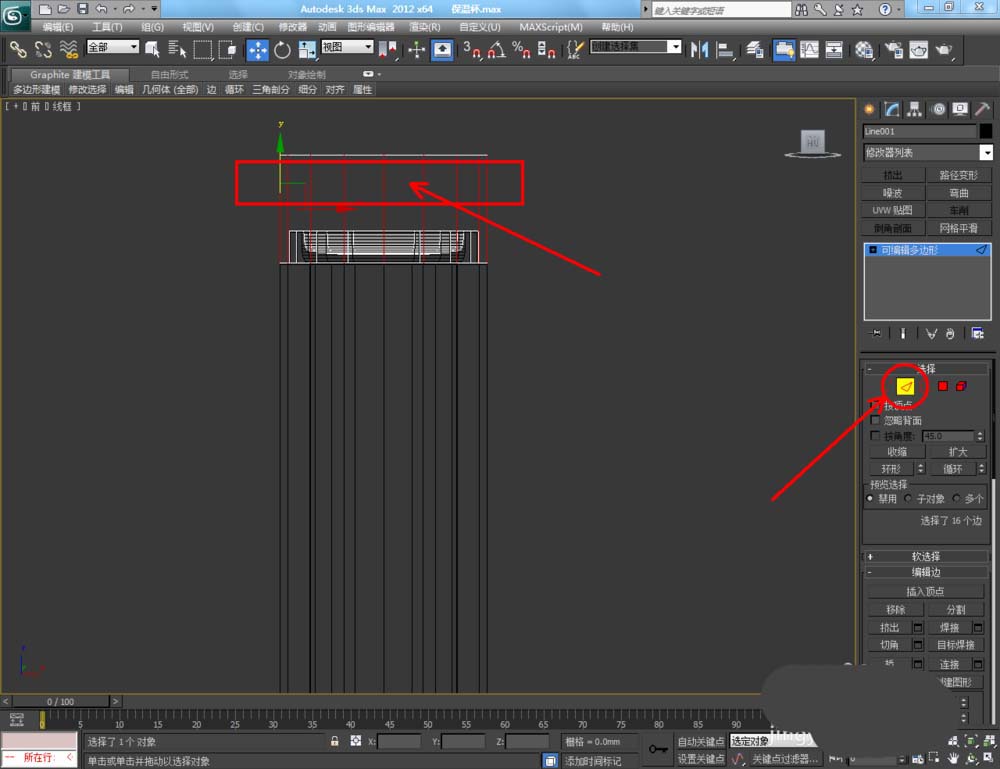Toggle the Angle Snap icon

496,50
